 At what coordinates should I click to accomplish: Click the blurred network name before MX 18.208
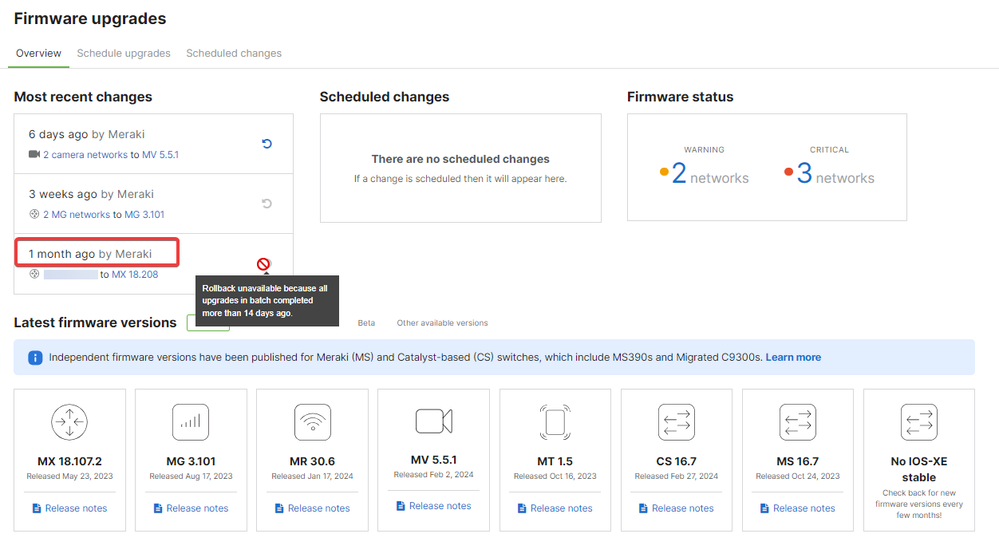[x=71, y=275]
